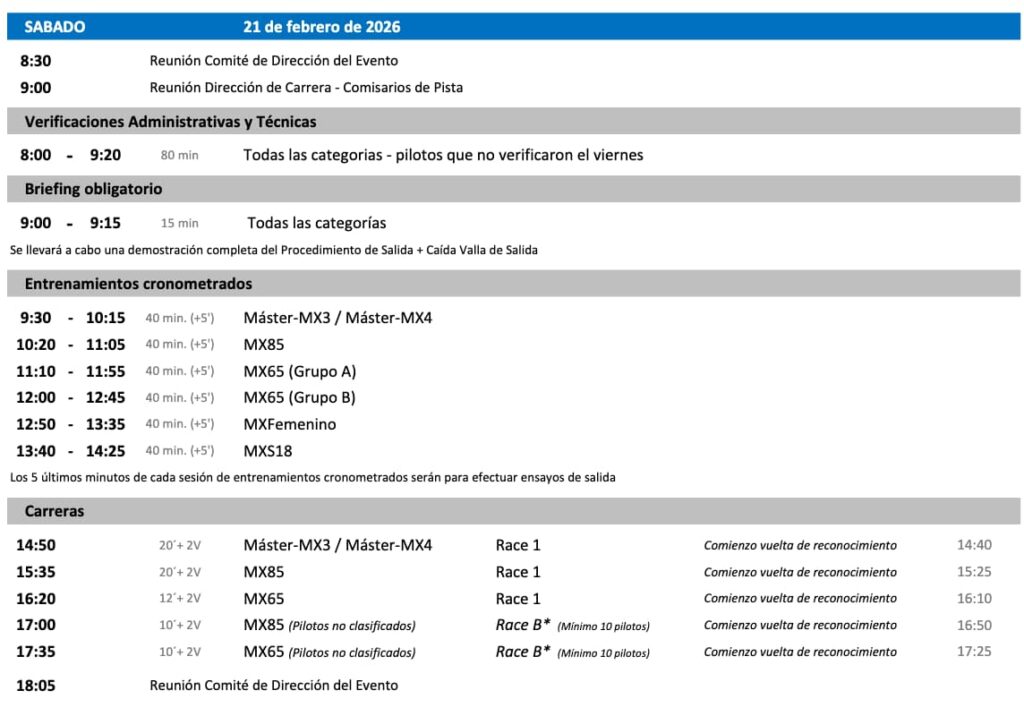Select the MX65 (Grupo B) training row
Viewport: 1024px width, 716px height.
coord(300,398)
